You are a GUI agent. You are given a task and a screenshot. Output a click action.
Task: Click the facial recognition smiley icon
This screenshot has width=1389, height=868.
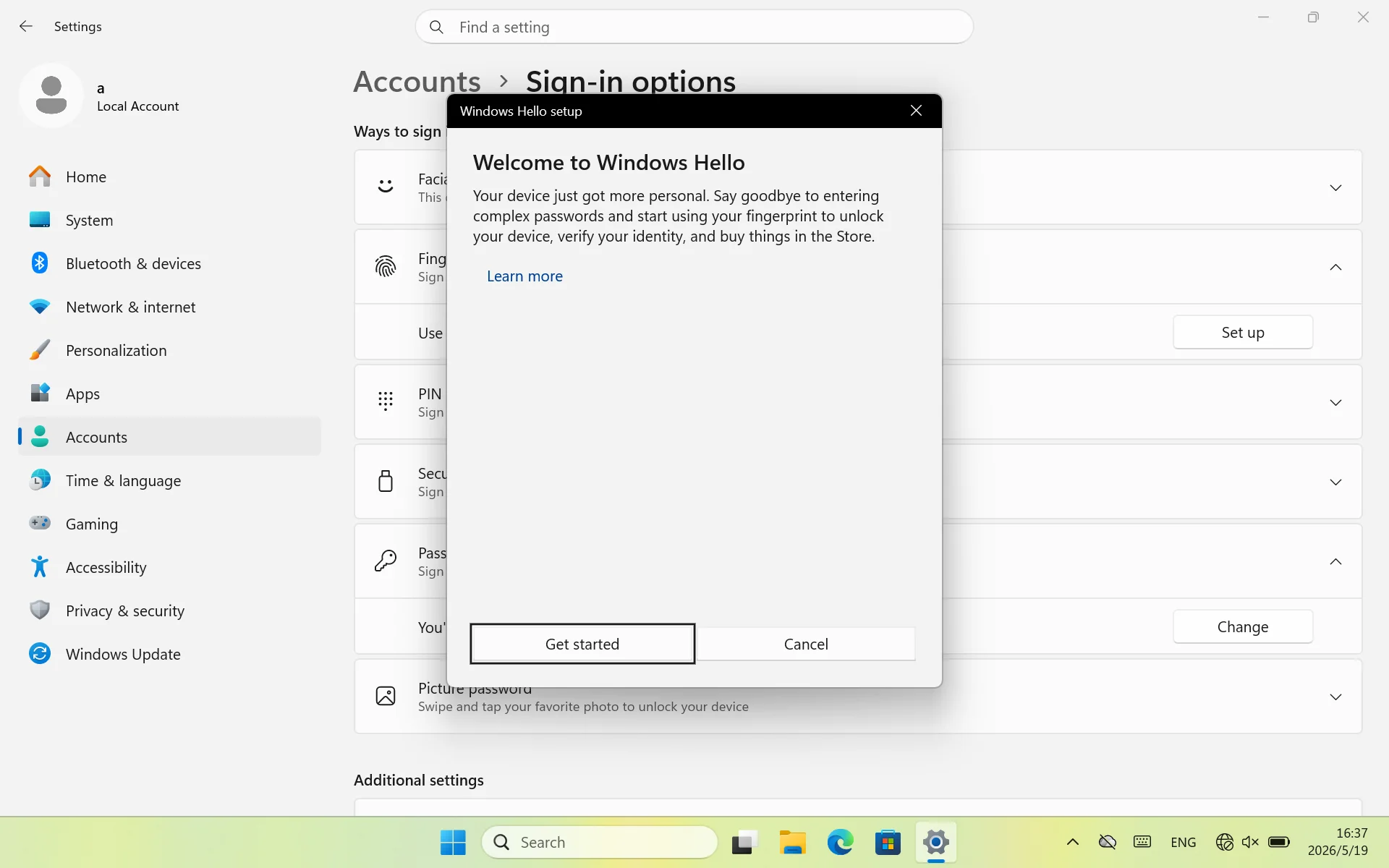pos(386,187)
